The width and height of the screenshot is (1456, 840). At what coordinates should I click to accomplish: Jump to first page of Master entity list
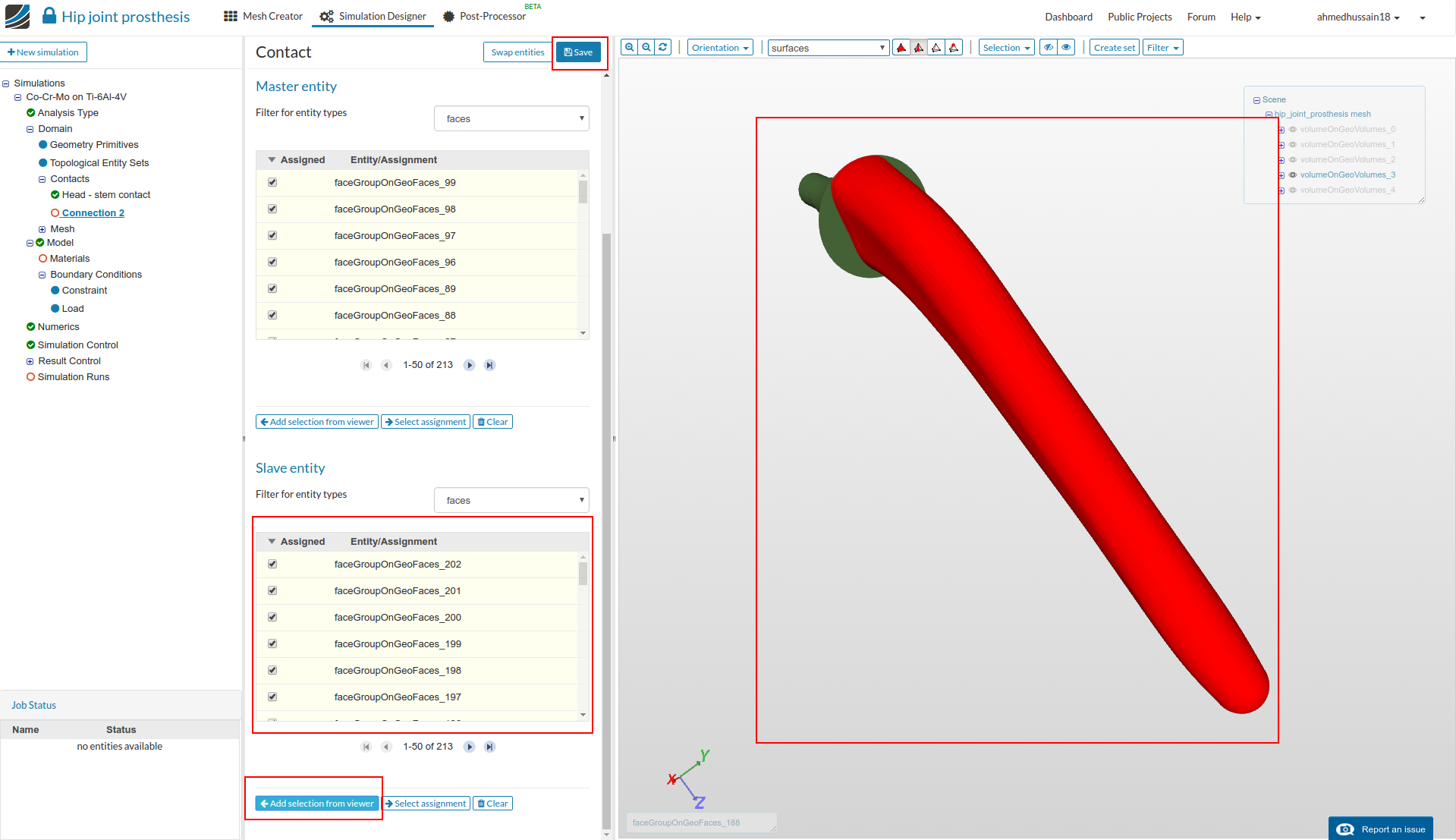tap(366, 365)
